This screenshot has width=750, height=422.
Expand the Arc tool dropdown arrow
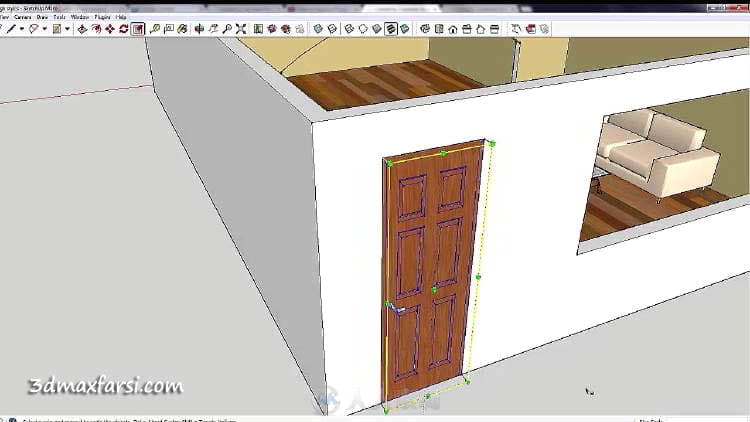click(44, 29)
